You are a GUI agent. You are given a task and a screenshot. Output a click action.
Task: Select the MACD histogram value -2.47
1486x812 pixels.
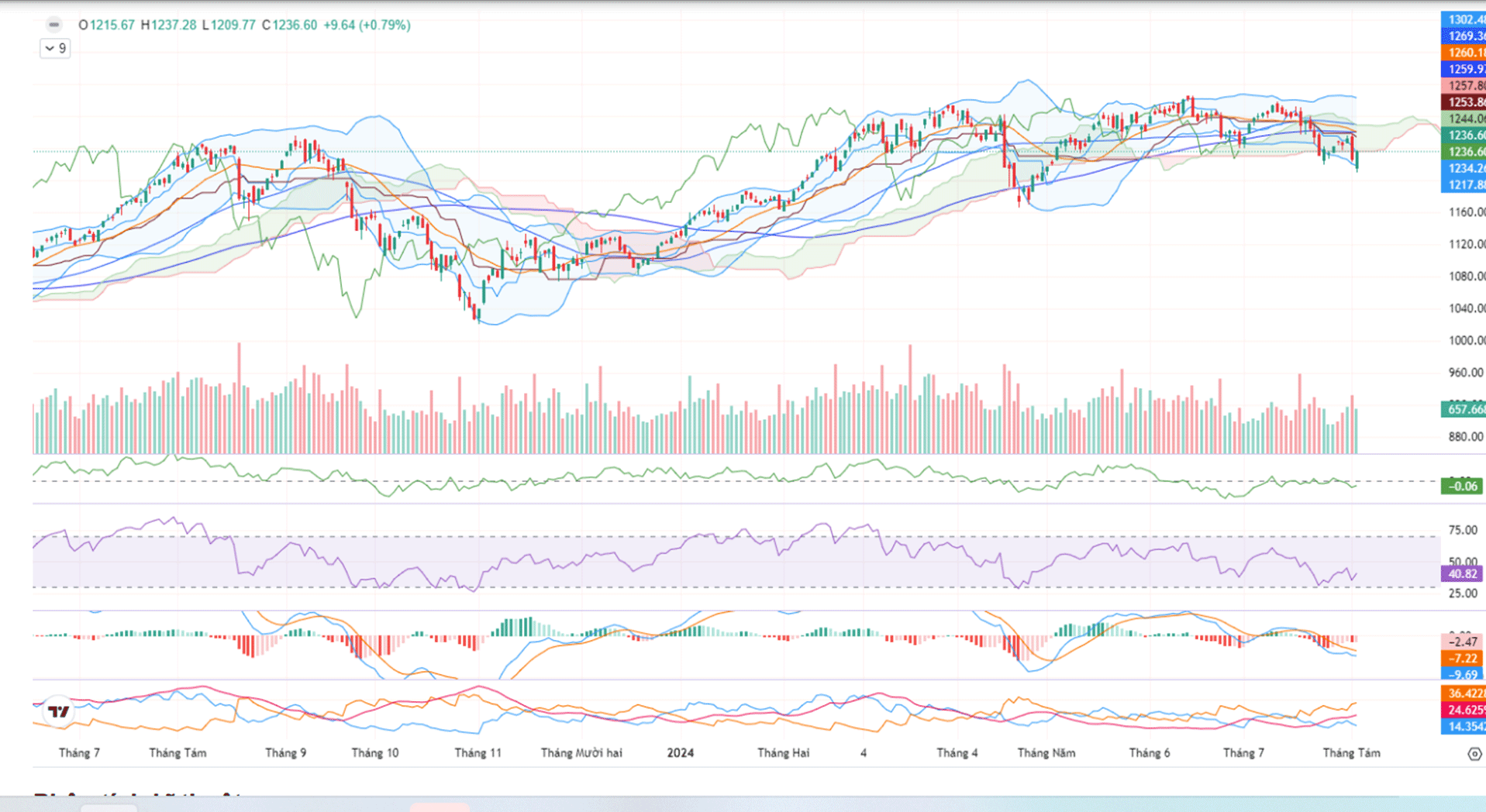click(1462, 642)
